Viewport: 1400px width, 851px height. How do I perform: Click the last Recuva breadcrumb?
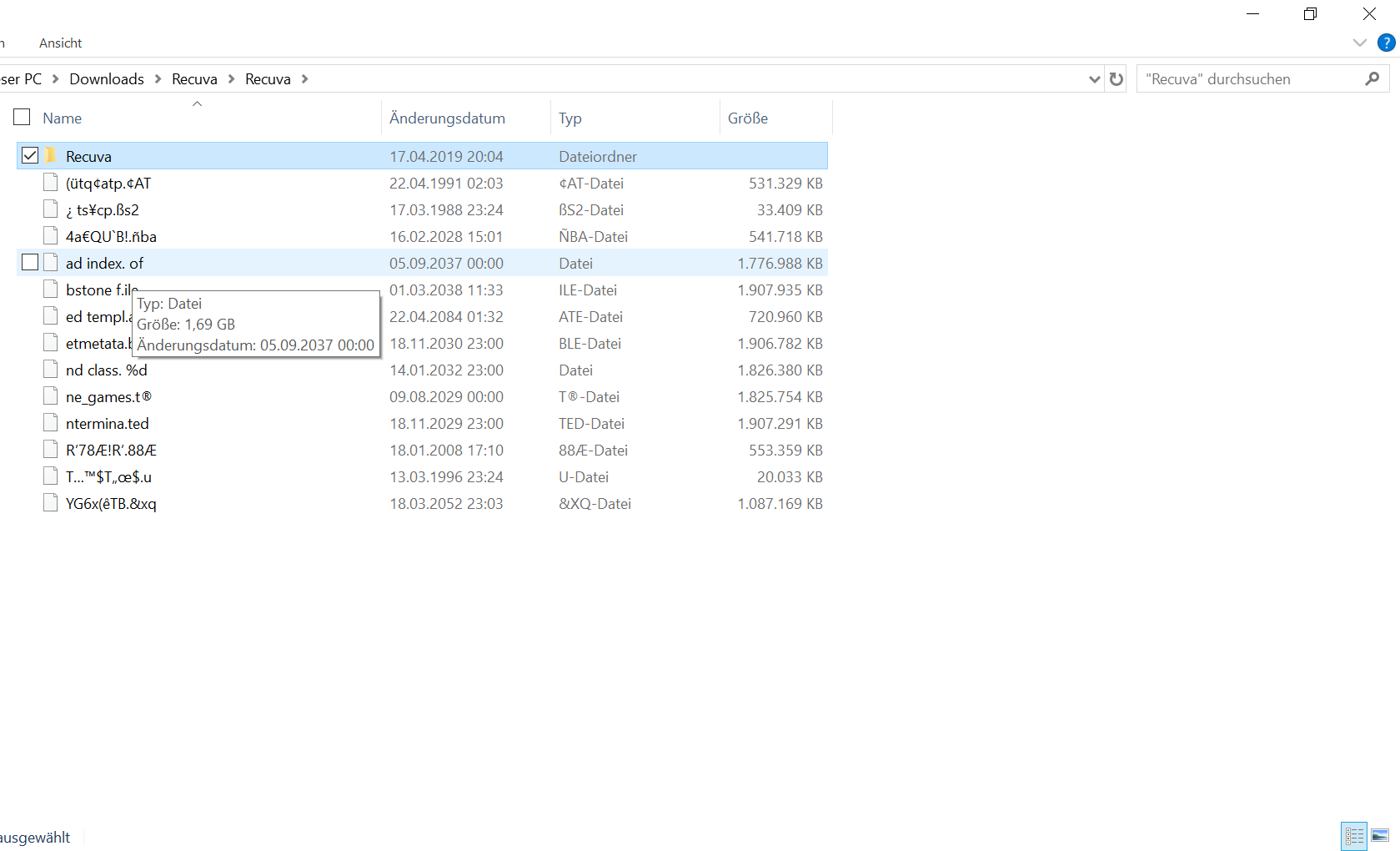[x=268, y=79]
